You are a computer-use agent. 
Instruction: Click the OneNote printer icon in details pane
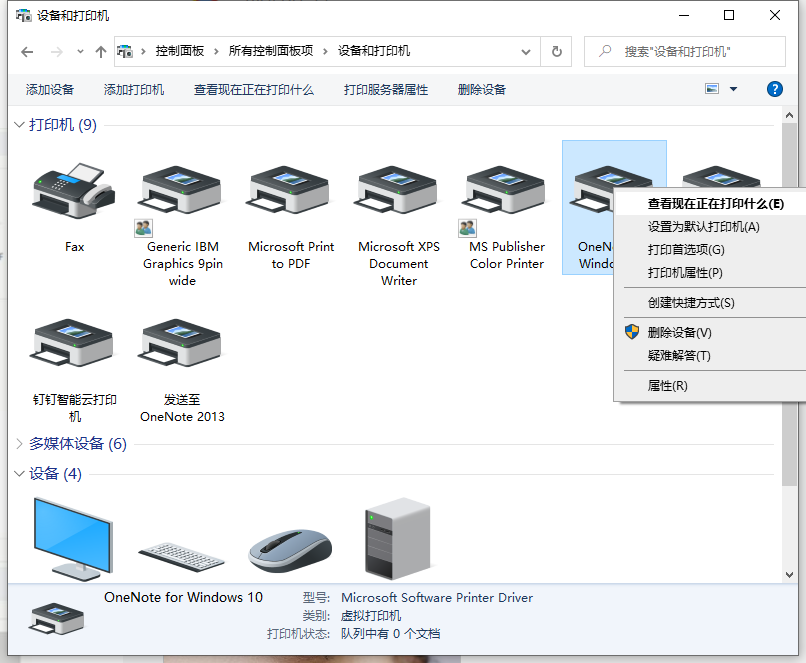(57, 618)
